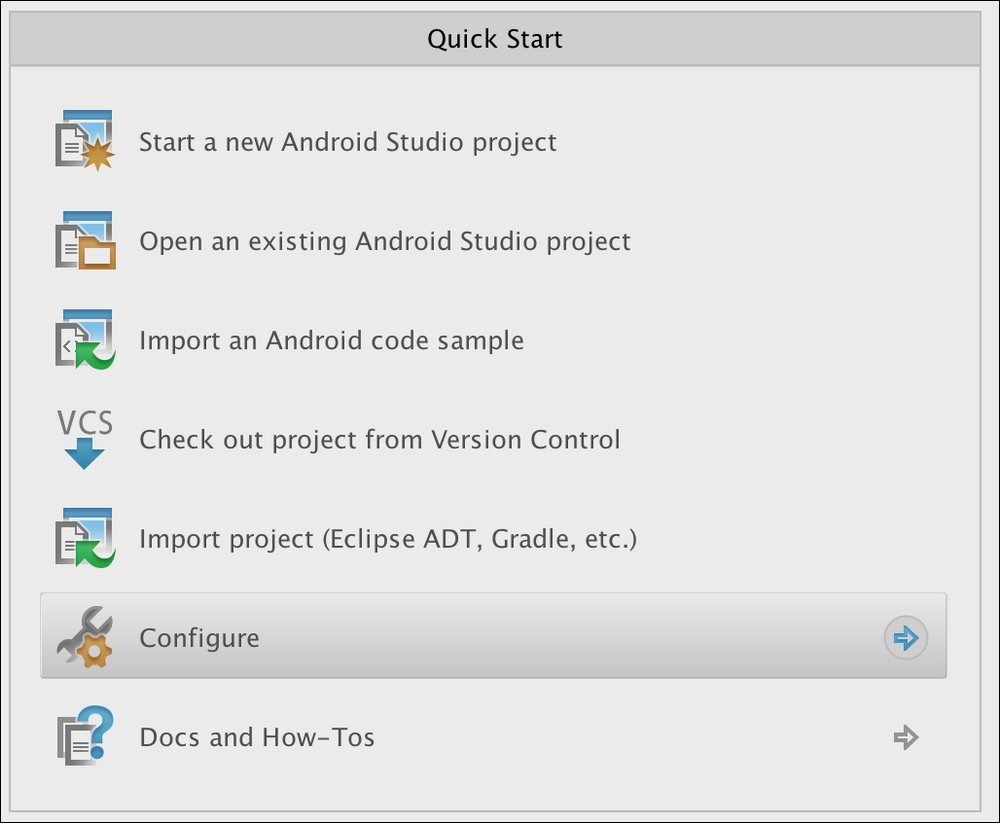Open the Docs and How-Tos label
The image size is (1000, 823).
click(x=256, y=738)
